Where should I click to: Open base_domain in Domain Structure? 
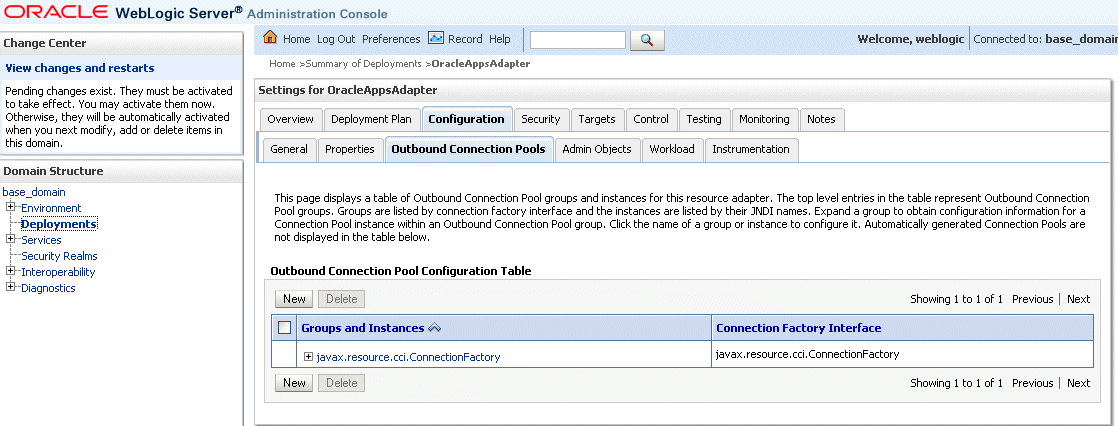[34, 192]
